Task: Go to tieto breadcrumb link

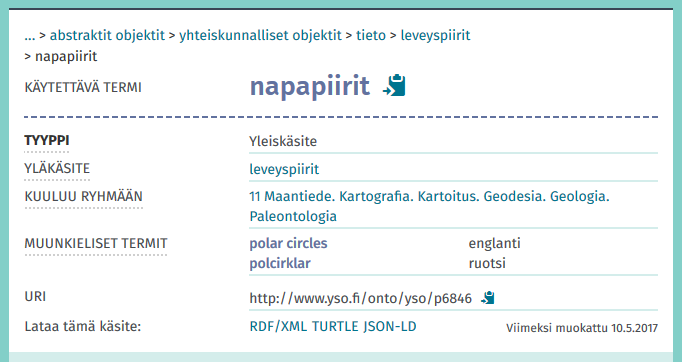Action: (371, 35)
